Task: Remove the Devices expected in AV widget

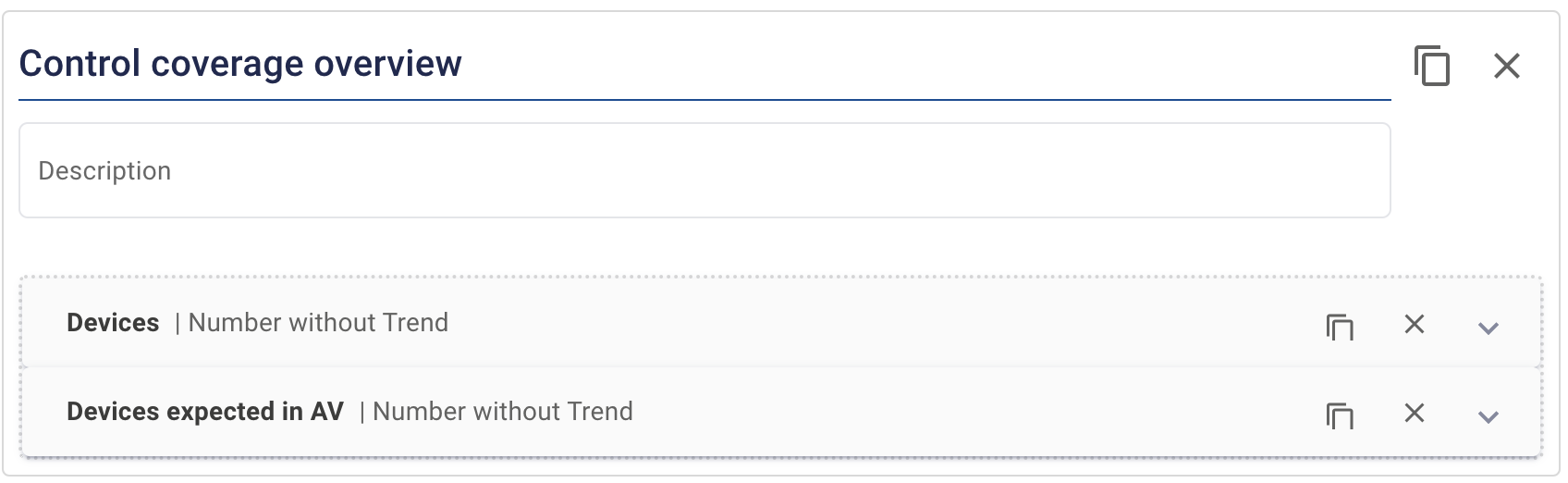Action: click(1415, 413)
